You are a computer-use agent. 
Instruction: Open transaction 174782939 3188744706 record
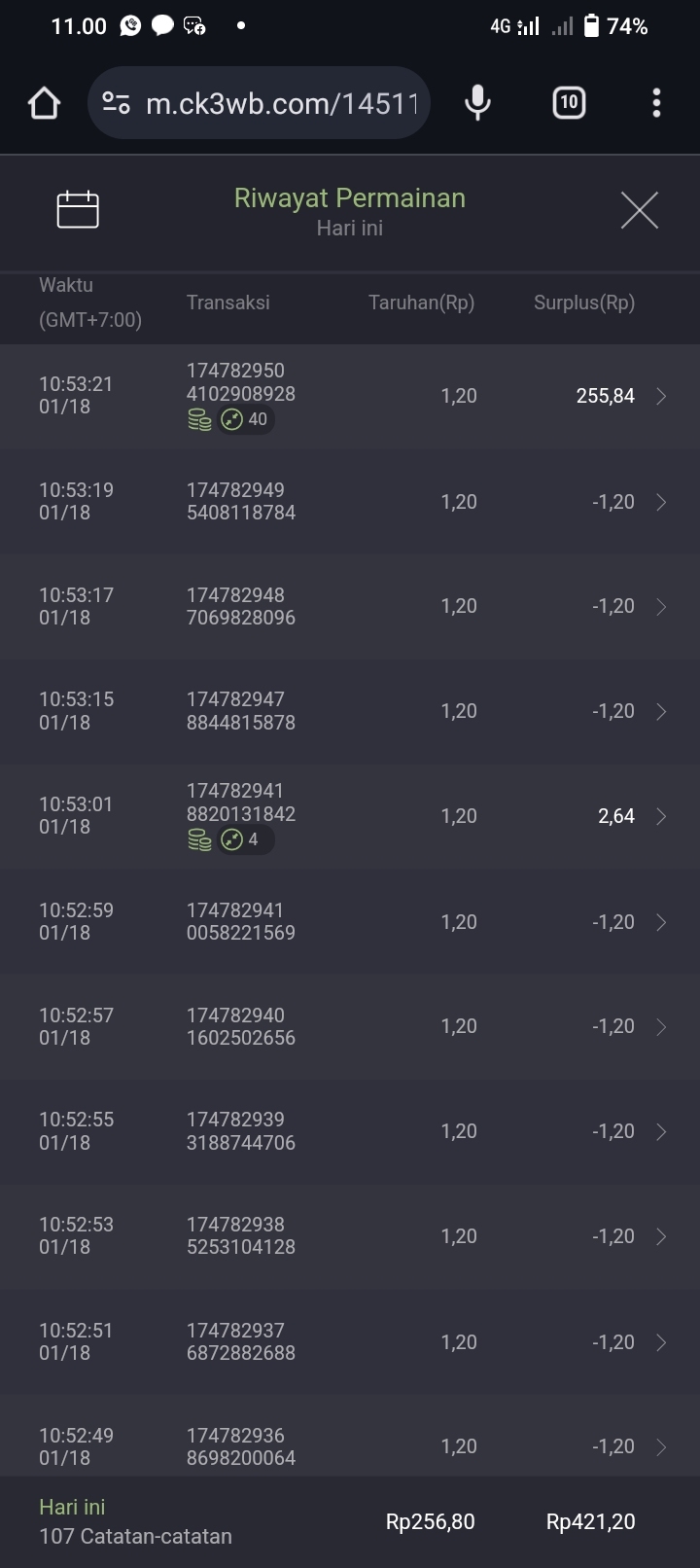point(241,1131)
